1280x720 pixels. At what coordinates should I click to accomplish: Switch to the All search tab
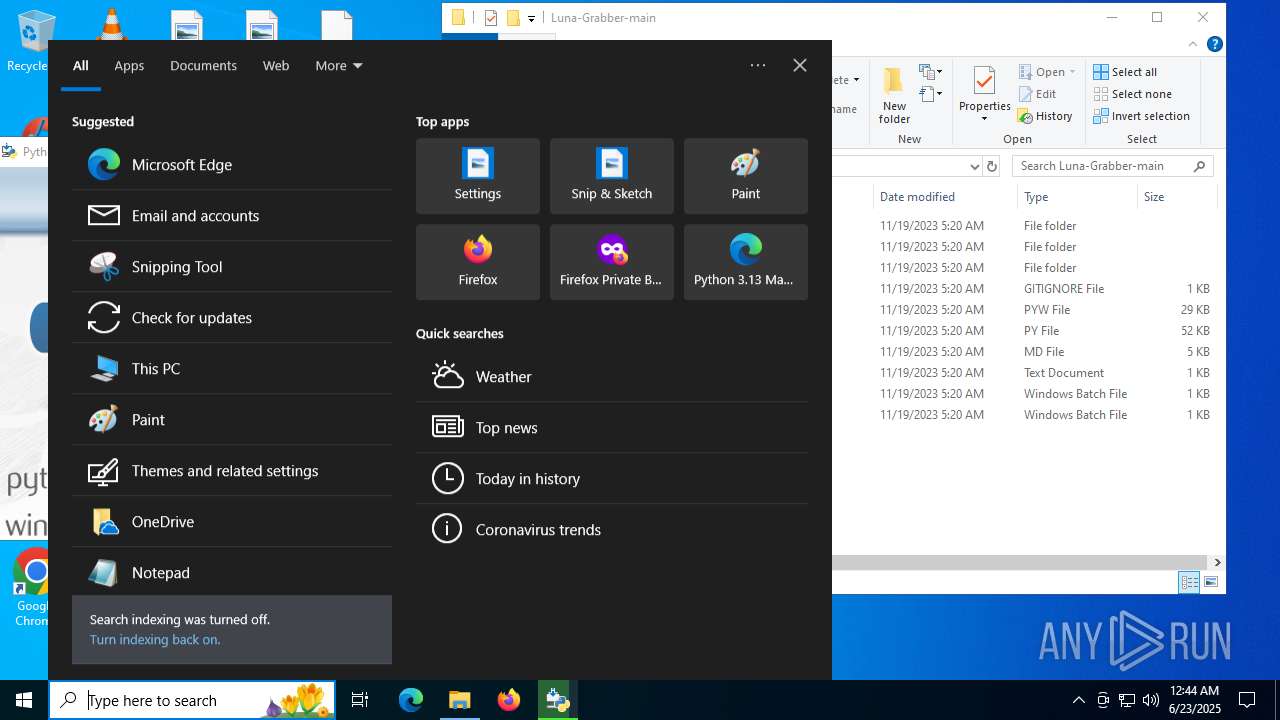(81, 66)
